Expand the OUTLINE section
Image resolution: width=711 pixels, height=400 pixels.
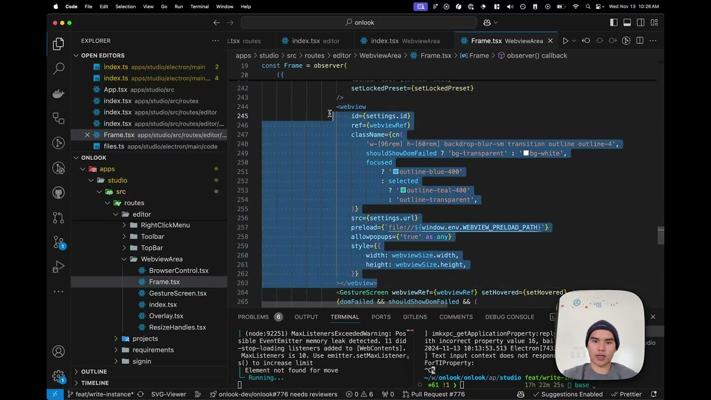click(94, 371)
